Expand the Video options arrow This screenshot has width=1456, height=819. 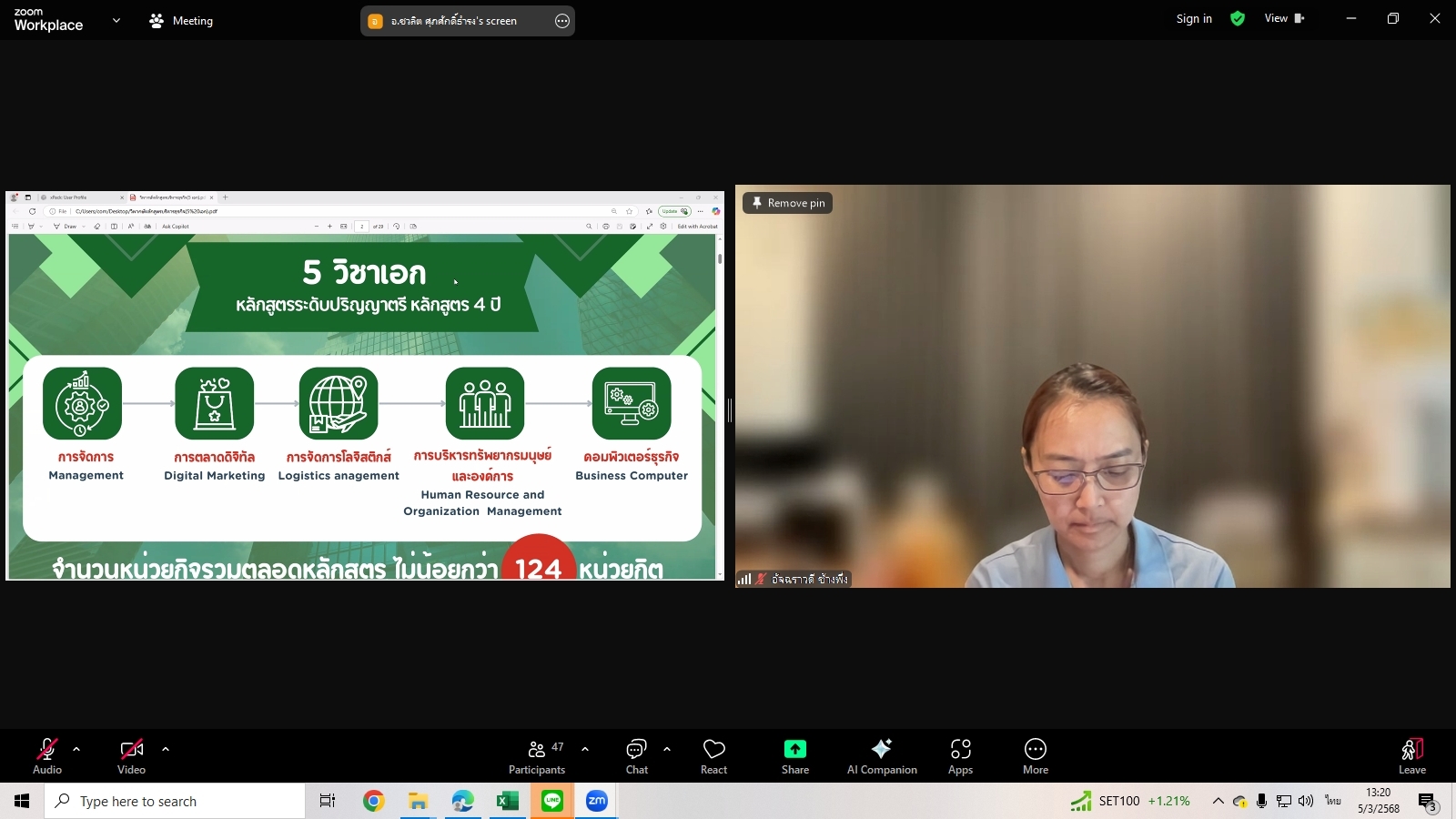pyautogui.click(x=166, y=750)
